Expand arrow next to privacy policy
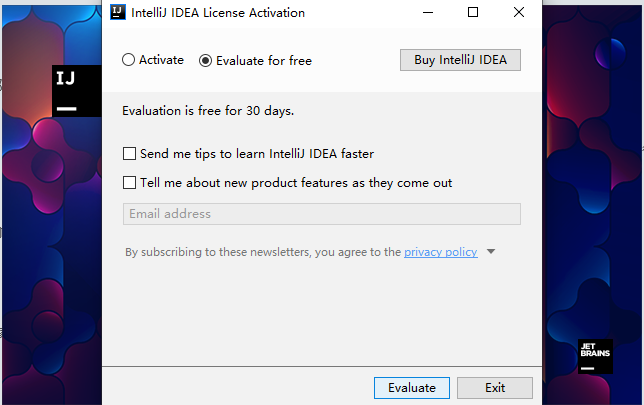 tap(491, 252)
